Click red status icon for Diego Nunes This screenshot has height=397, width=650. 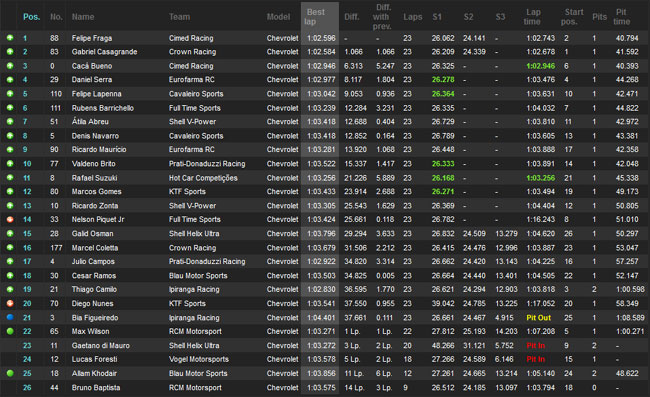10,303
